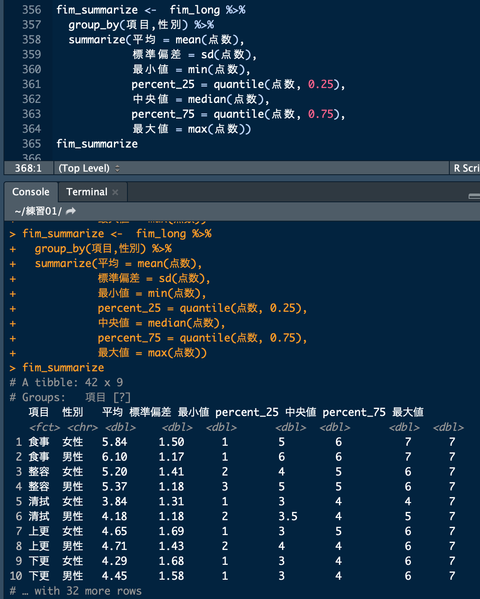Click the pink 0.25 value in editor
480x599 pixels.
click(x=321, y=84)
